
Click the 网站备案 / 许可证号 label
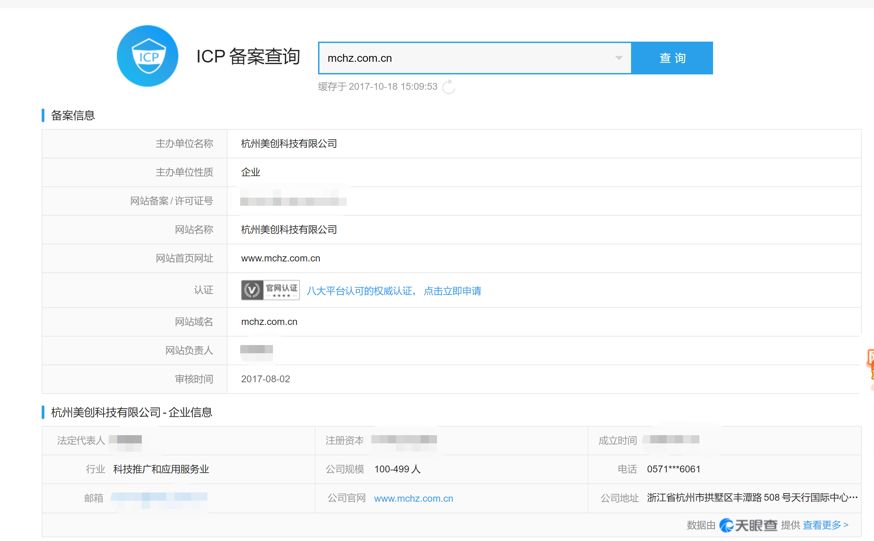(172, 201)
